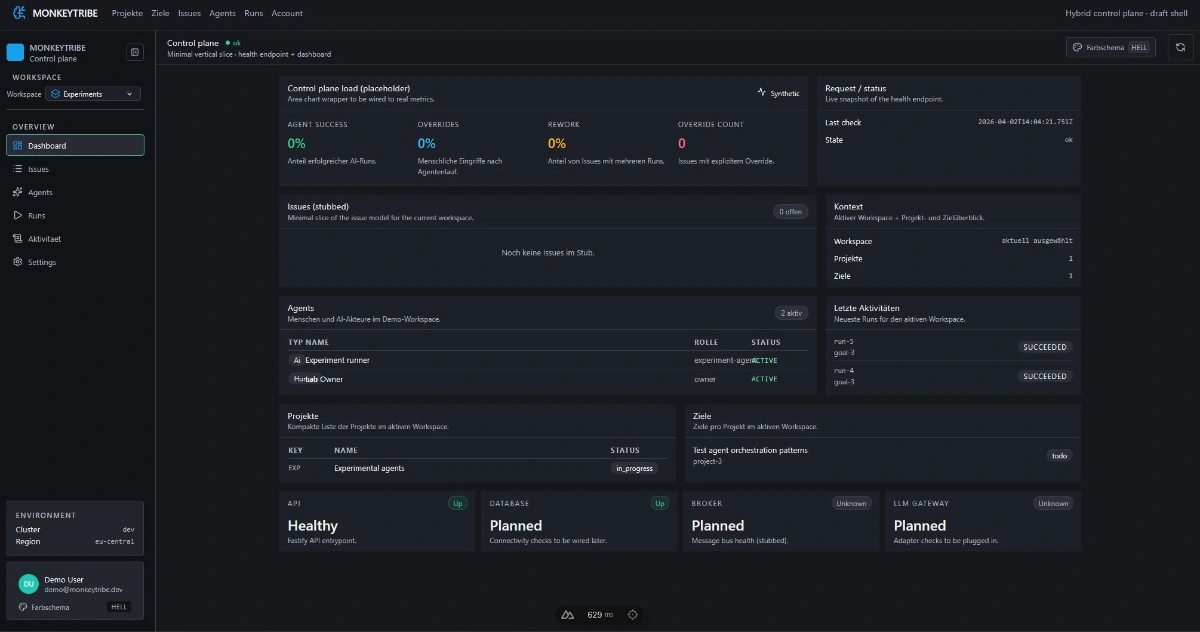Click the Unknown badge on BROKER card
1200x632 pixels.
point(851,503)
